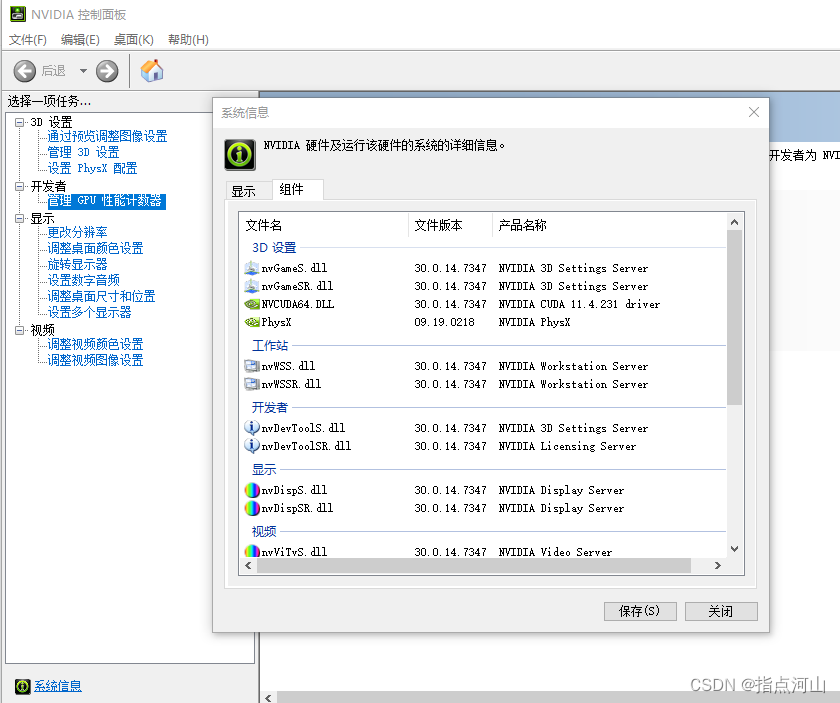
Task: Open the 文件(F) menu
Action: click(x=28, y=40)
